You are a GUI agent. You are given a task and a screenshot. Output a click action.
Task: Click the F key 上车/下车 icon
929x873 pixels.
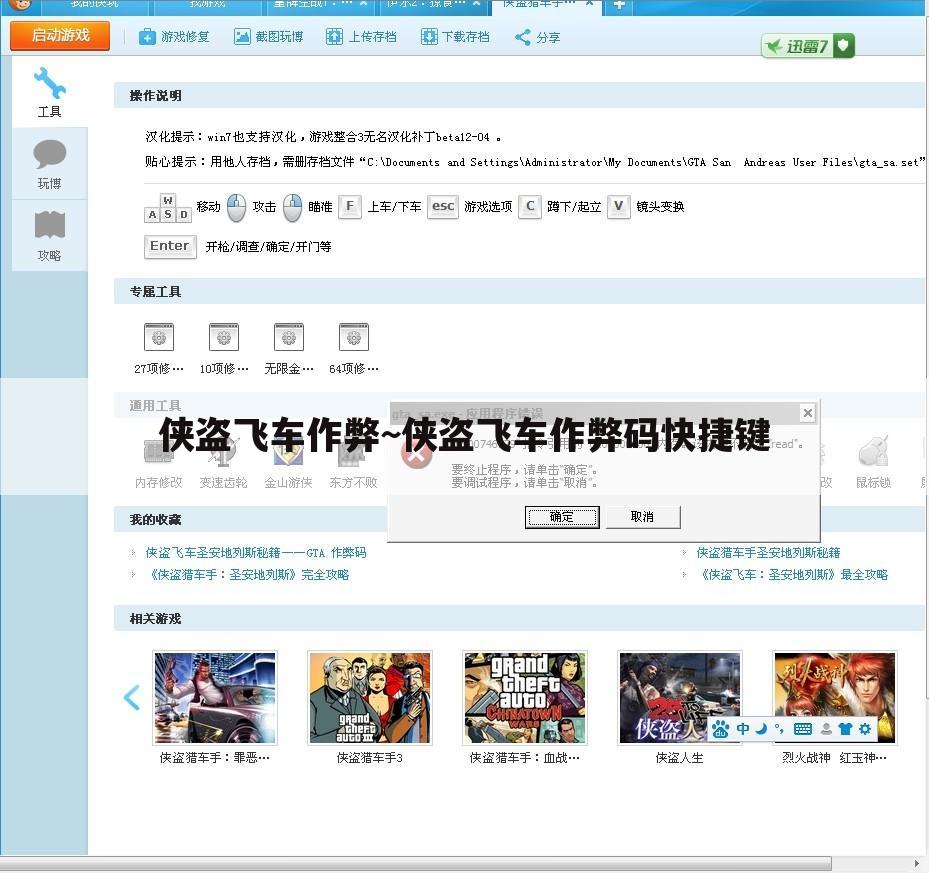tap(350, 207)
